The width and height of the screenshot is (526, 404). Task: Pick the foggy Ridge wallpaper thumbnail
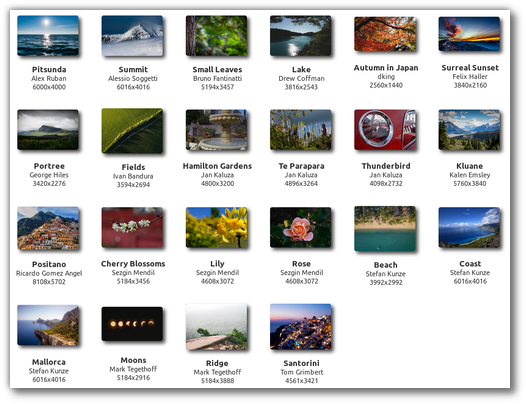(216, 327)
